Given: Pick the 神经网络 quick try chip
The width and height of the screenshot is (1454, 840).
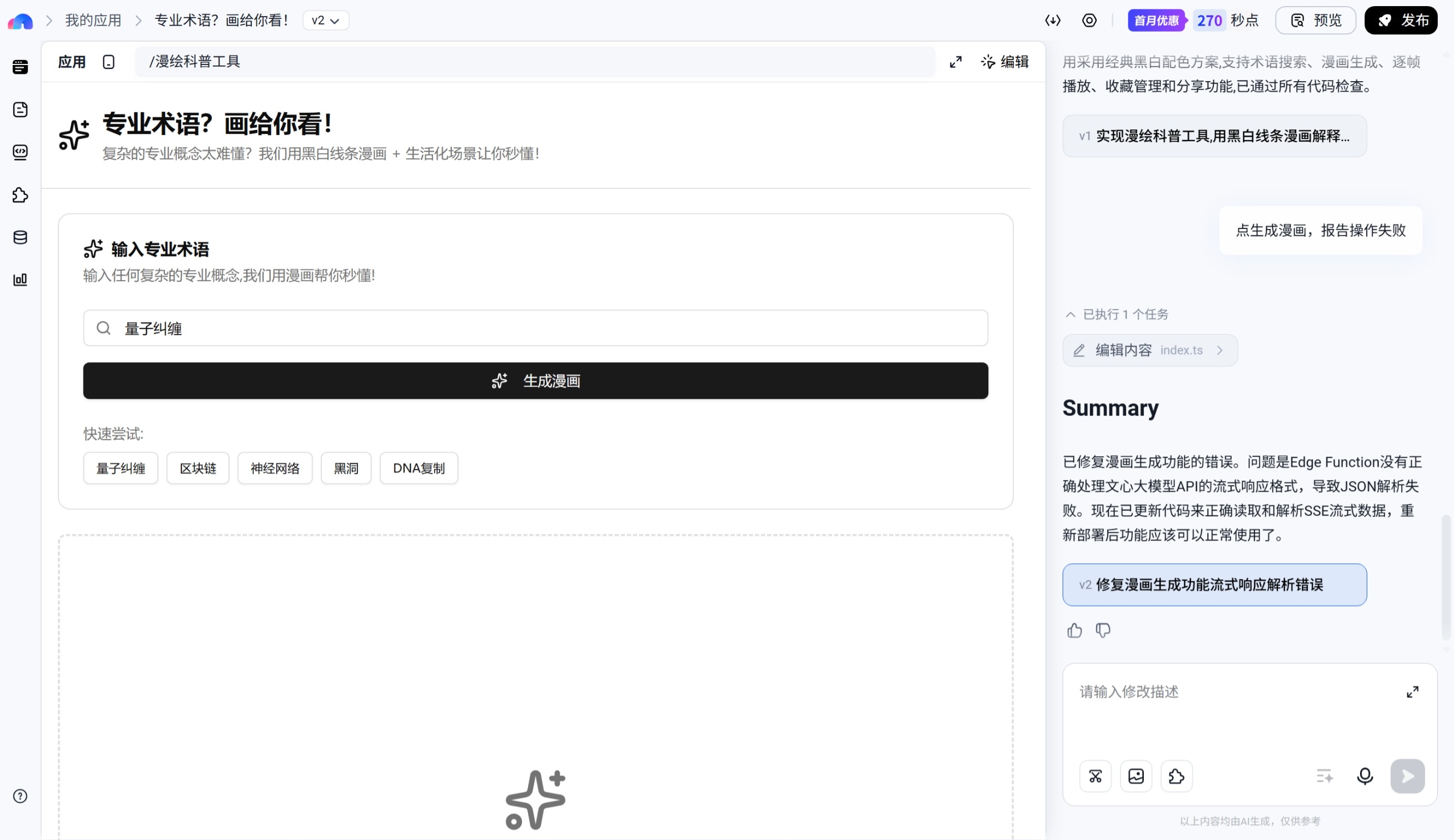Looking at the screenshot, I should pyautogui.click(x=275, y=468).
